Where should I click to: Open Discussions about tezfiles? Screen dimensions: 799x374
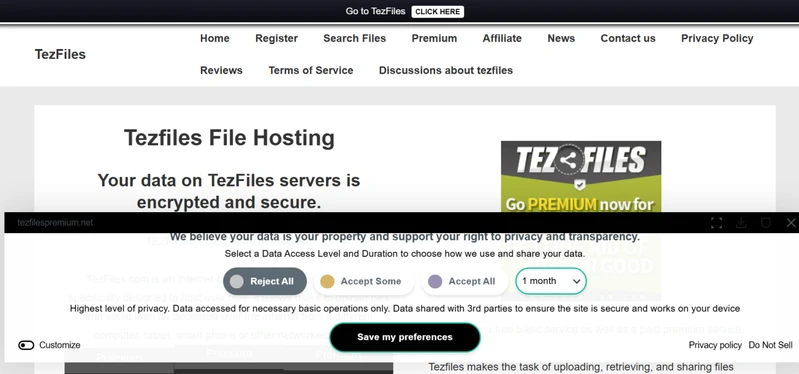coord(446,70)
